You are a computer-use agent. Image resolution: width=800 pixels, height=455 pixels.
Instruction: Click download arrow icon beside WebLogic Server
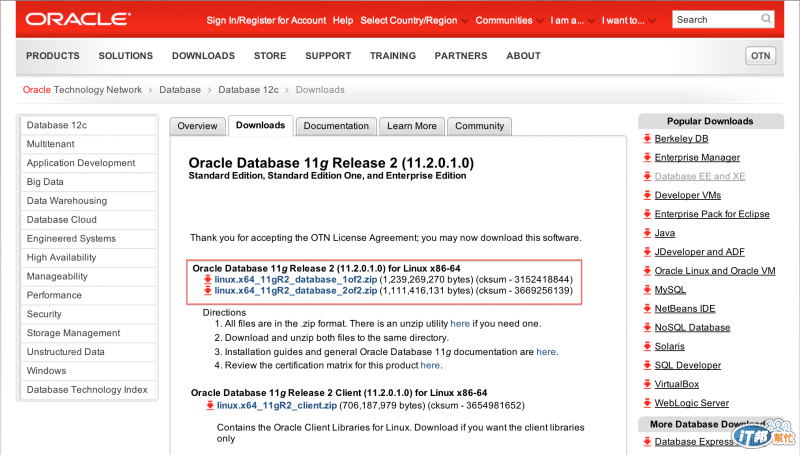click(647, 402)
